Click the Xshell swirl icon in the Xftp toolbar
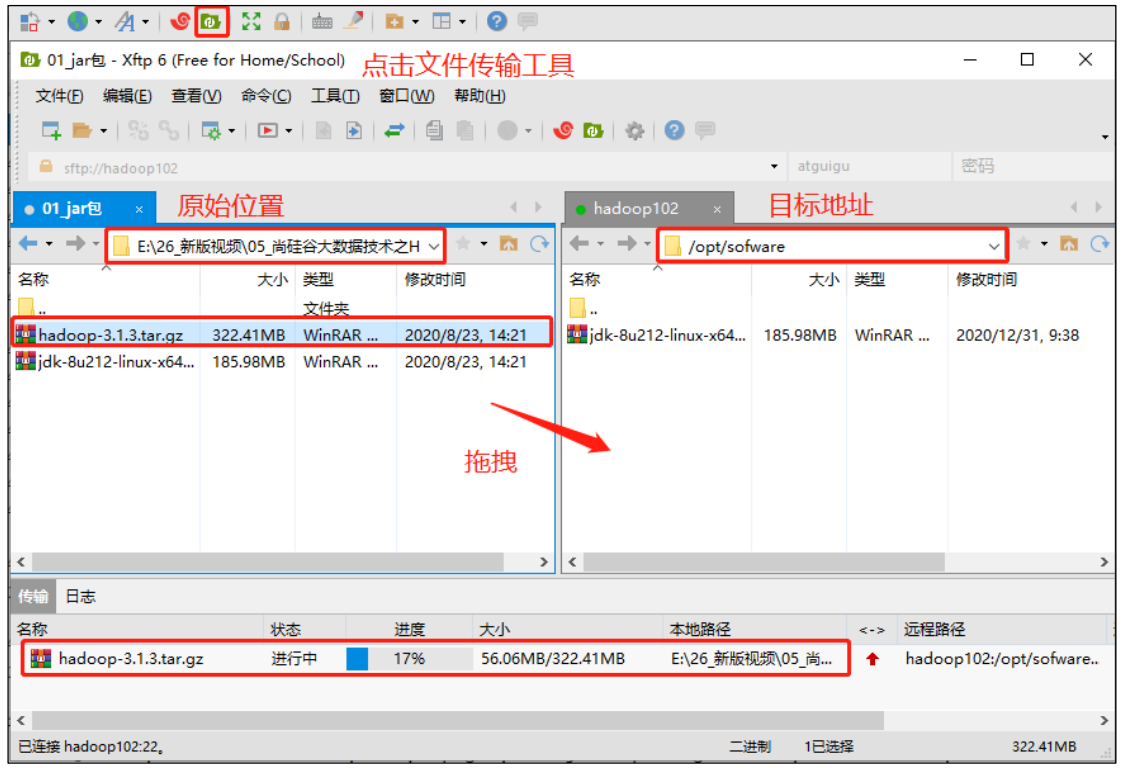The height and width of the screenshot is (768, 1125). pyautogui.click(x=563, y=131)
